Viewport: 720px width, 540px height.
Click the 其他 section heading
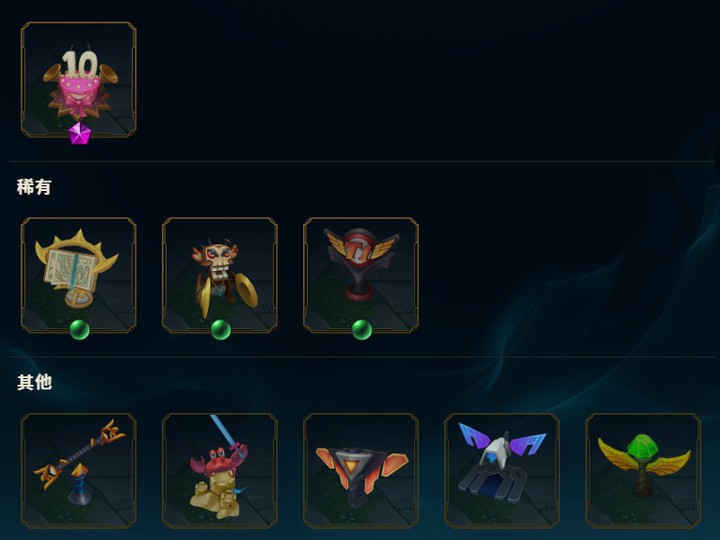(34, 382)
